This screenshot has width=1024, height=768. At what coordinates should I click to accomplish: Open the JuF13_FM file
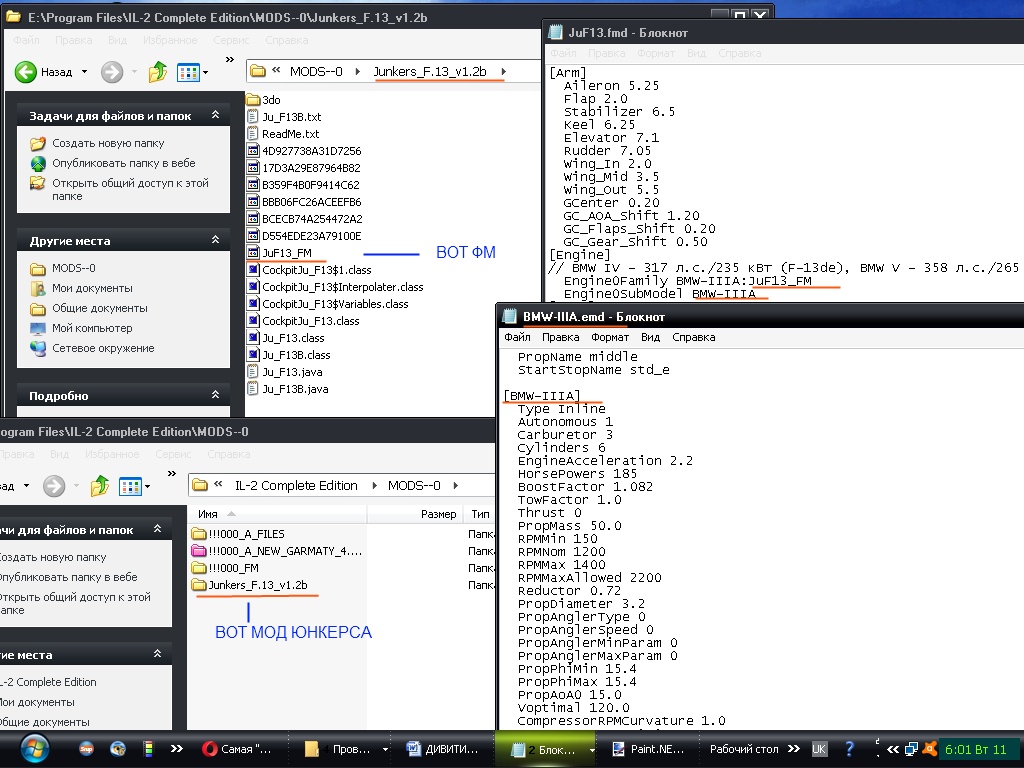(x=286, y=253)
